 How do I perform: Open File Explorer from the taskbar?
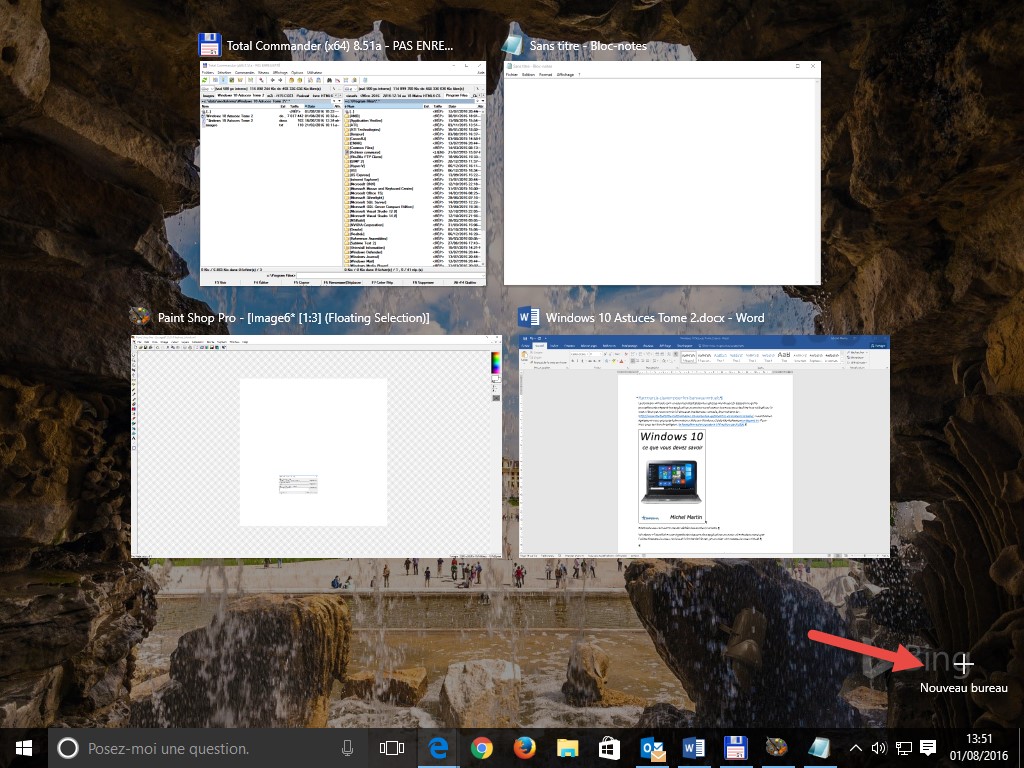click(x=567, y=747)
